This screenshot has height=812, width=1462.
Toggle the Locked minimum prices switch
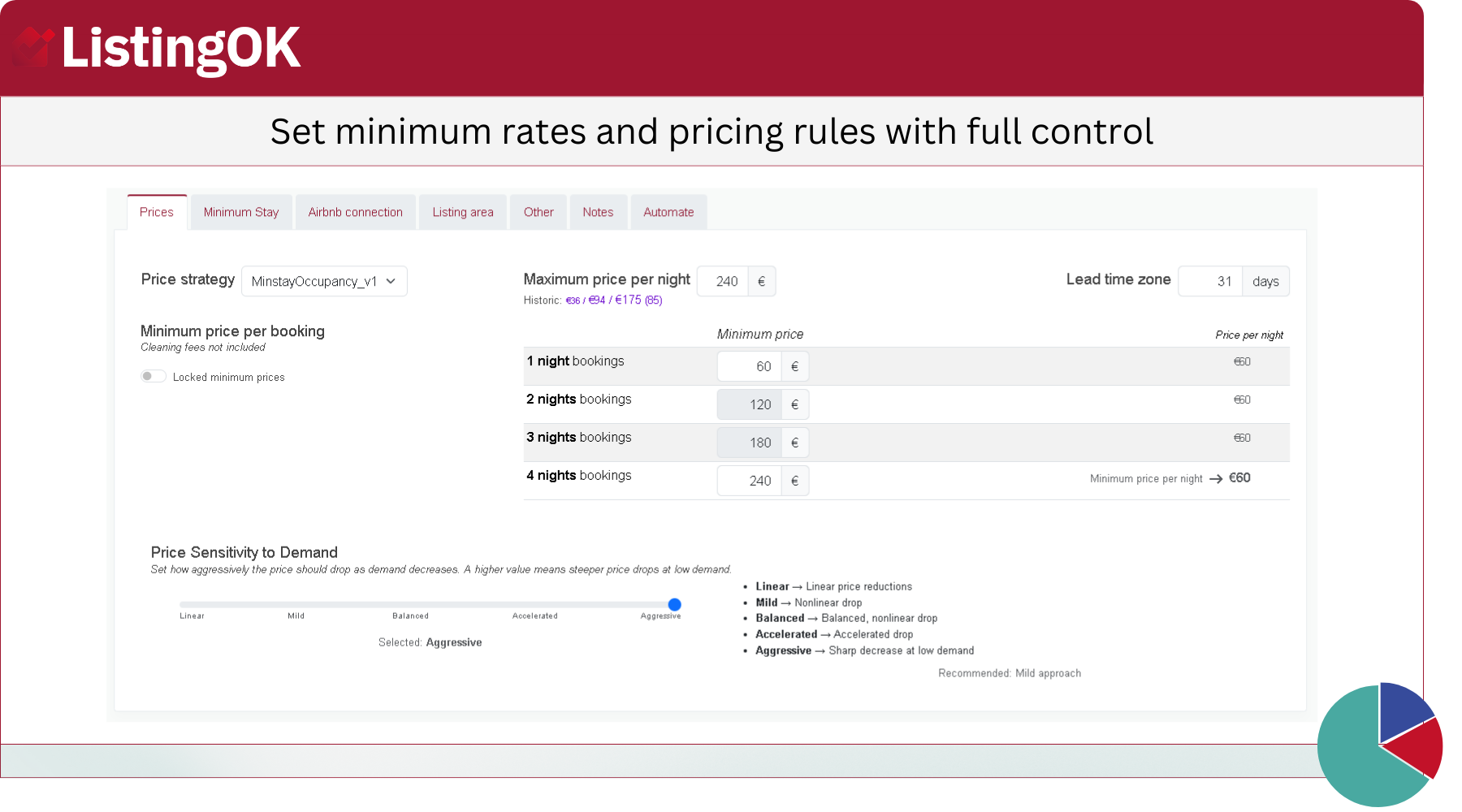153,376
